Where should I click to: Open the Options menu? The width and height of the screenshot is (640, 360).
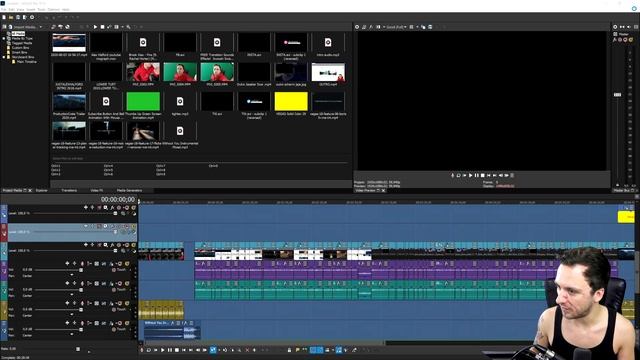tap(53, 9)
